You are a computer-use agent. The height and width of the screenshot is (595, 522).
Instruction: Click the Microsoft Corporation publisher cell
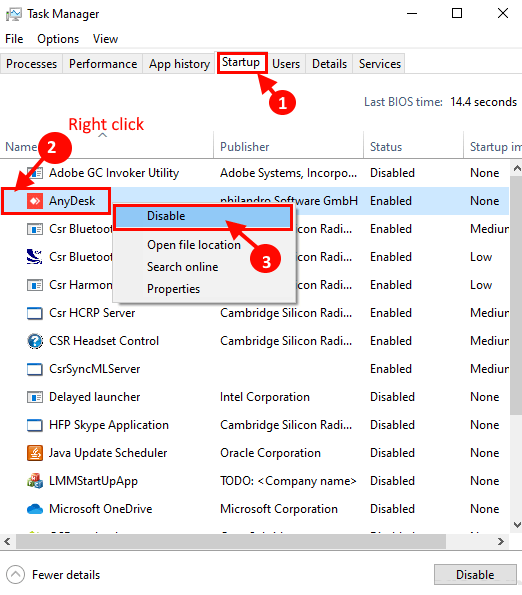tap(279, 509)
